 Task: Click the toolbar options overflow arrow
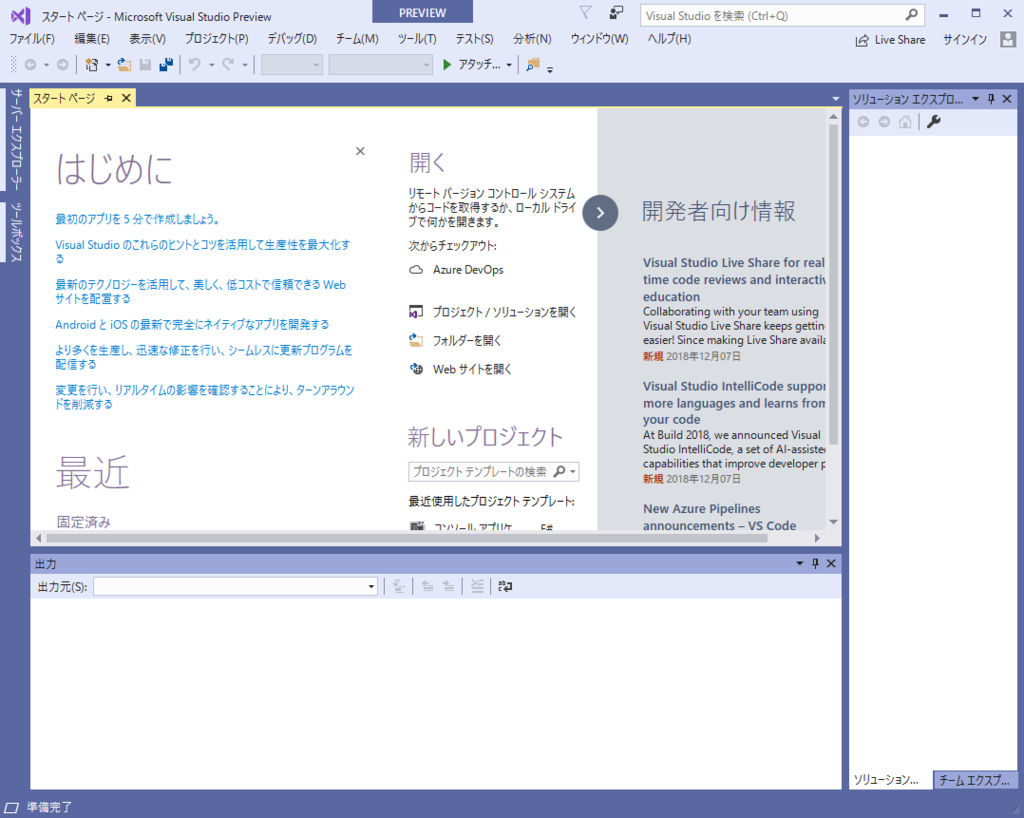click(x=550, y=68)
